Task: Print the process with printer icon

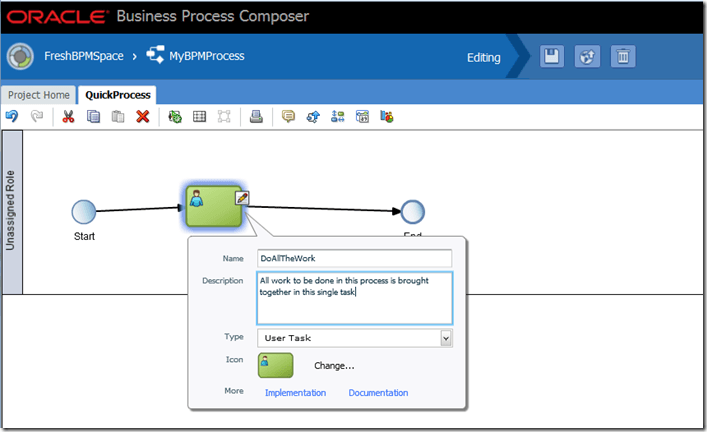Action: point(256,117)
